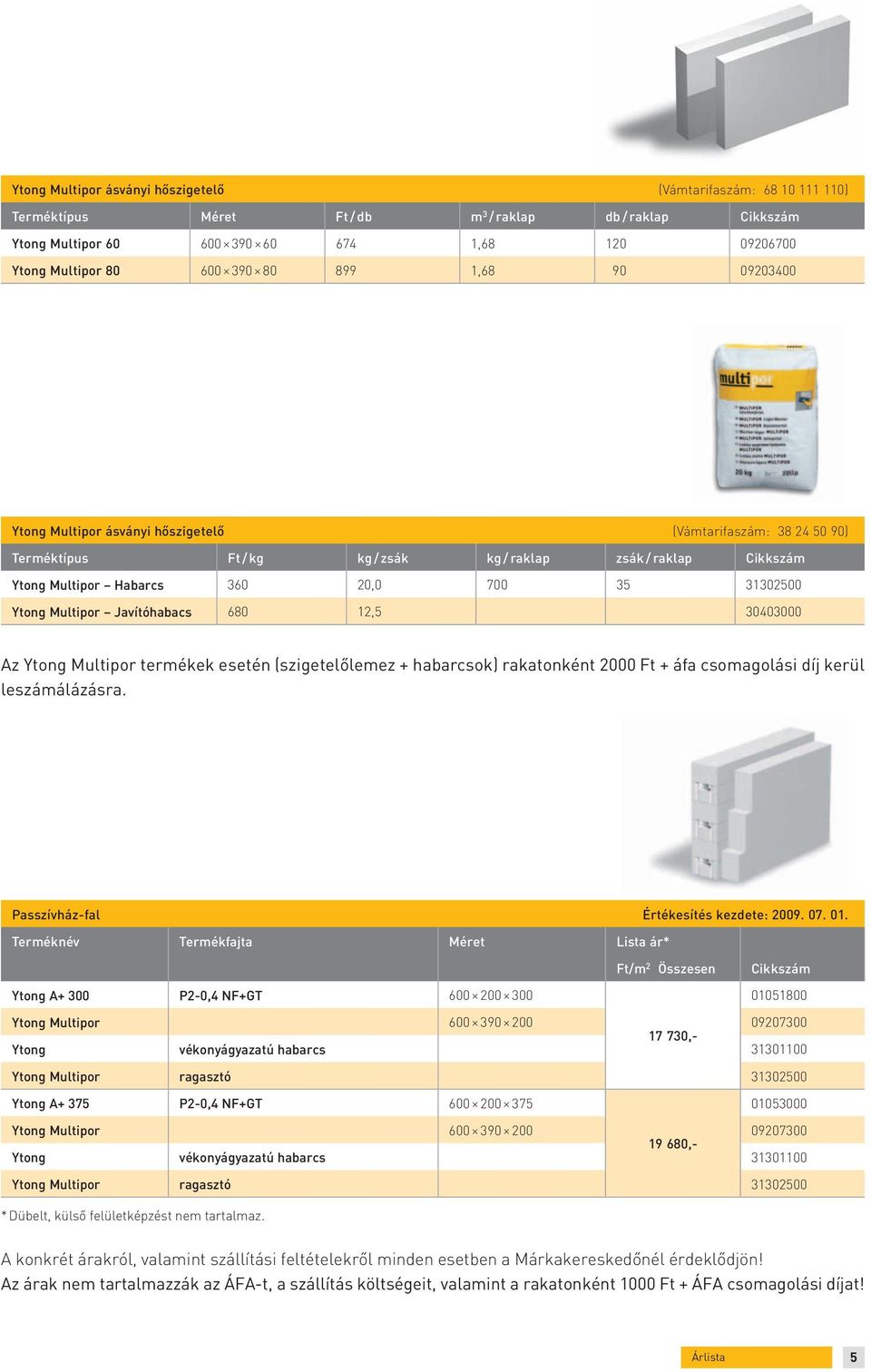Image resolution: width=871 pixels, height=1372 pixels.
Task: Select the item number "09203400"
Action: 768,270
